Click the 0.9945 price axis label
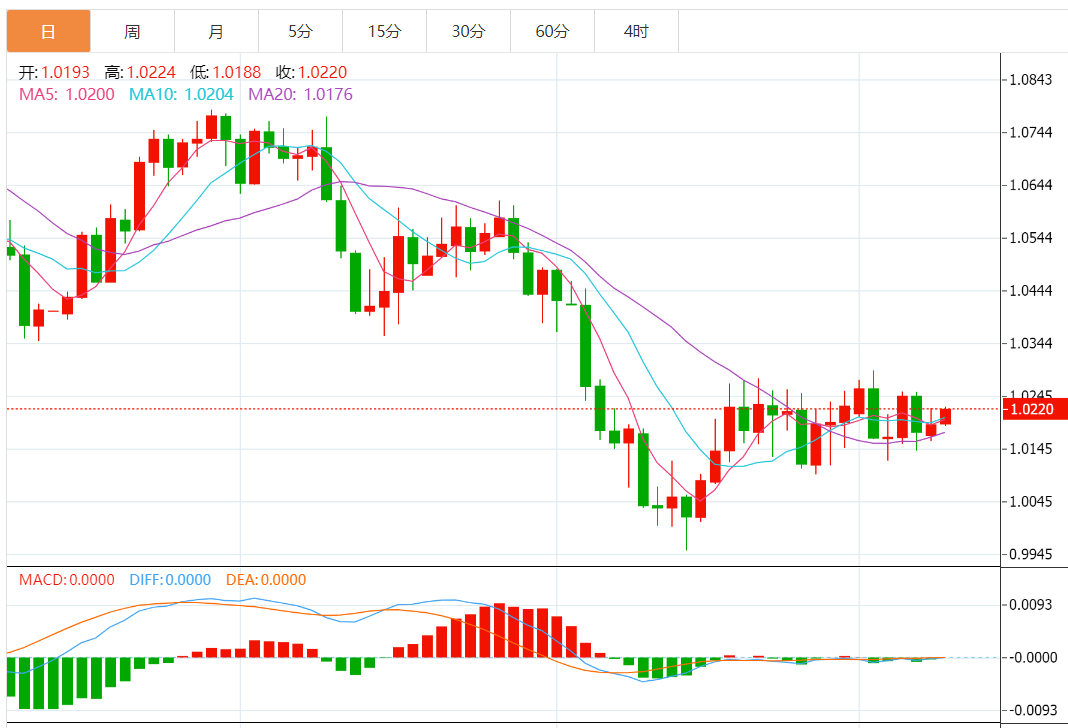 click(1031, 554)
